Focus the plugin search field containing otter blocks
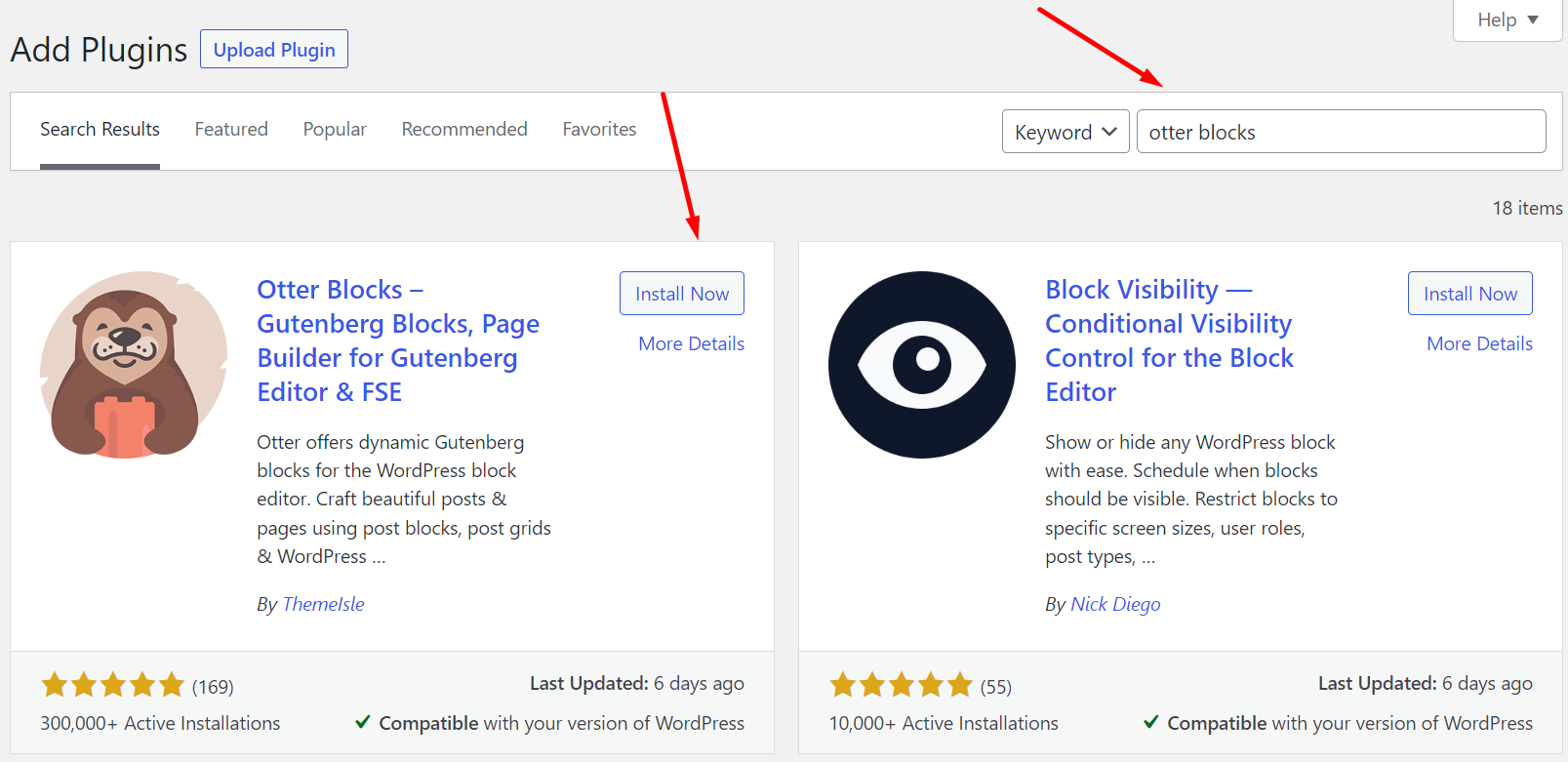Screen dimensions: 1568x762 pyautogui.click(x=1341, y=132)
